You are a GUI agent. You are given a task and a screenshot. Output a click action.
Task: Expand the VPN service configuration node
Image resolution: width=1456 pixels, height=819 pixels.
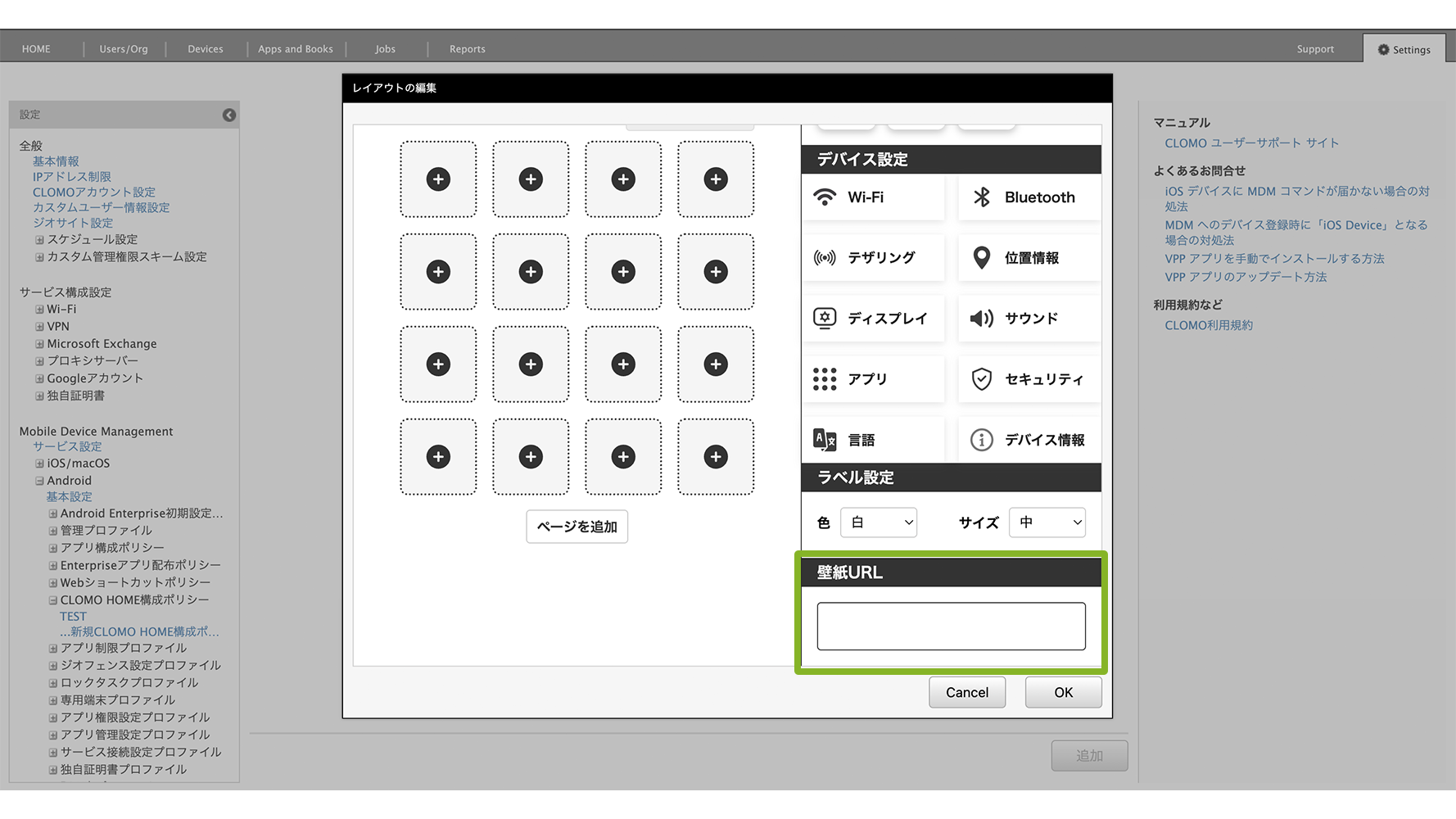pyautogui.click(x=39, y=327)
